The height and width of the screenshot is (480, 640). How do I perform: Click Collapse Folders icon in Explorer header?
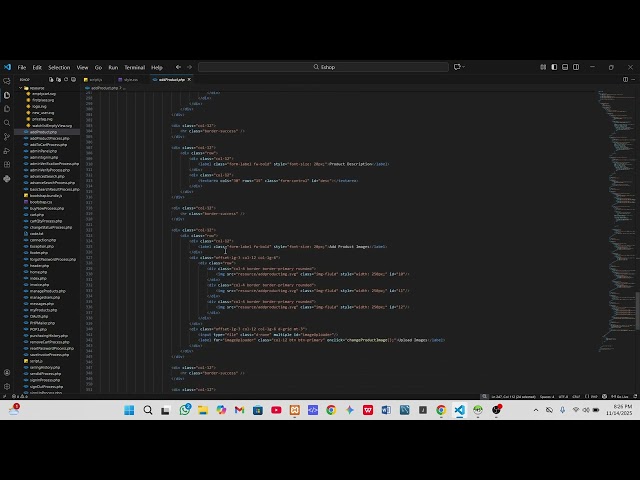[73, 80]
